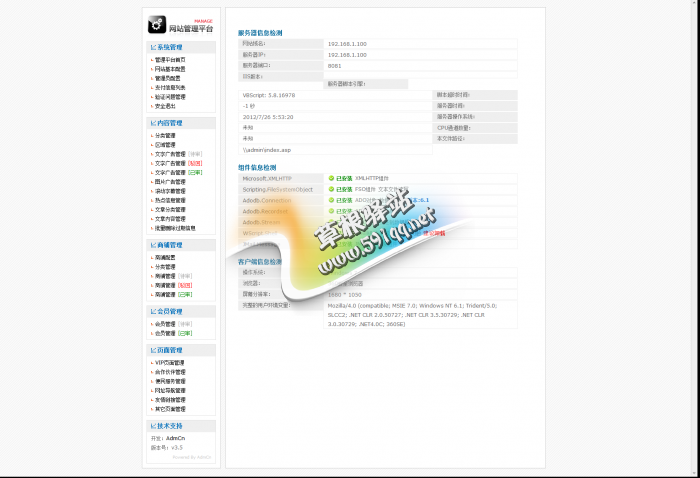This screenshot has height=478, width=700.
Task: Click screen resolution value 1680 * 1050
Action: click(x=345, y=295)
